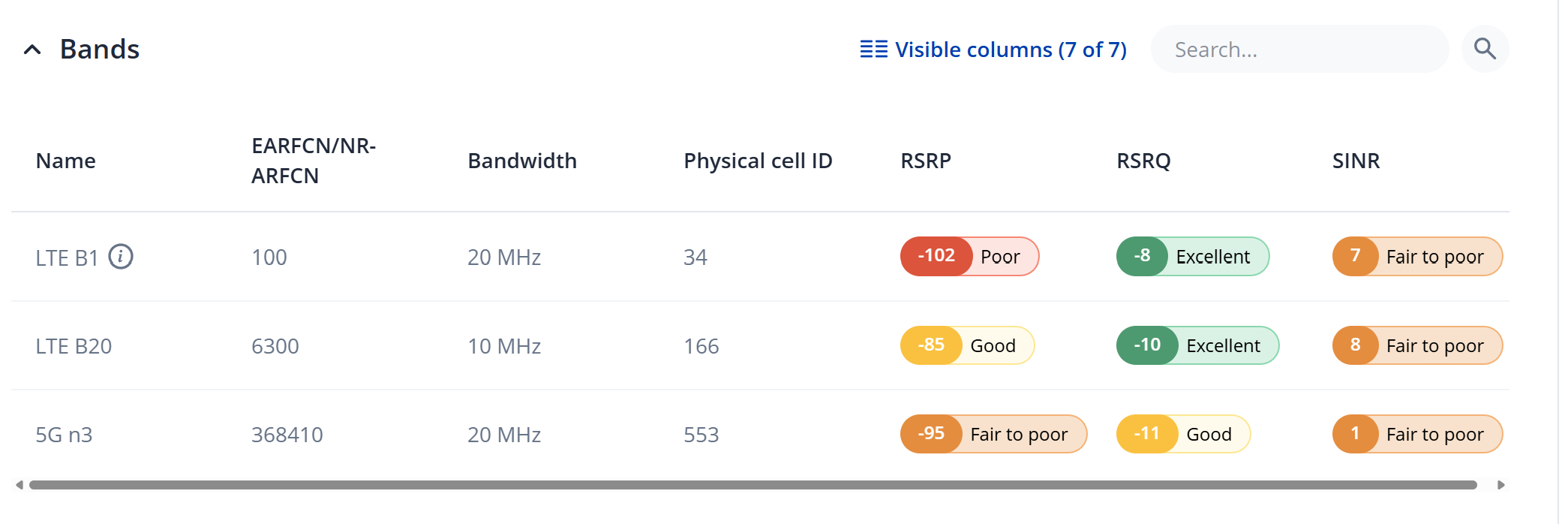This screenshot has height=524, width=1568.
Task: Click the LTE B1 info icon
Action: pyautogui.click(x=121, y=257)
